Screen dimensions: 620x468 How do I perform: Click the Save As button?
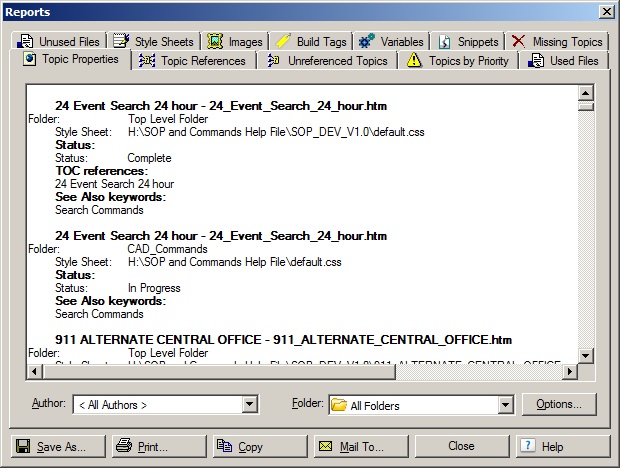point(58,446)
